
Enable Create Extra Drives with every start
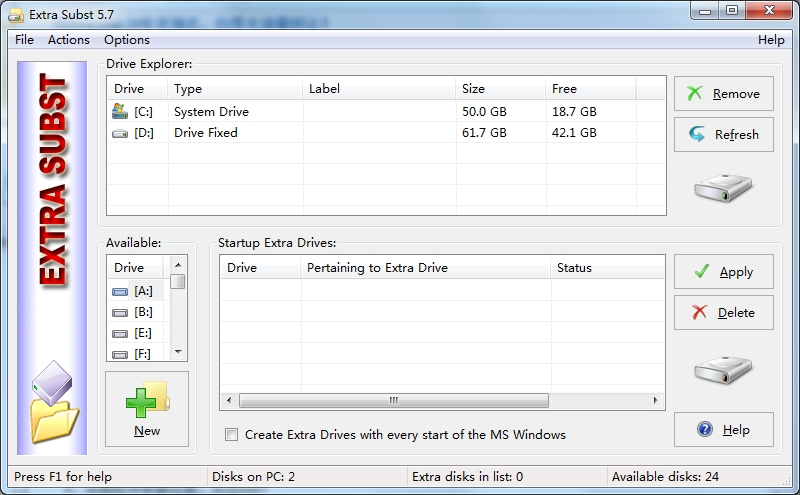232,435
